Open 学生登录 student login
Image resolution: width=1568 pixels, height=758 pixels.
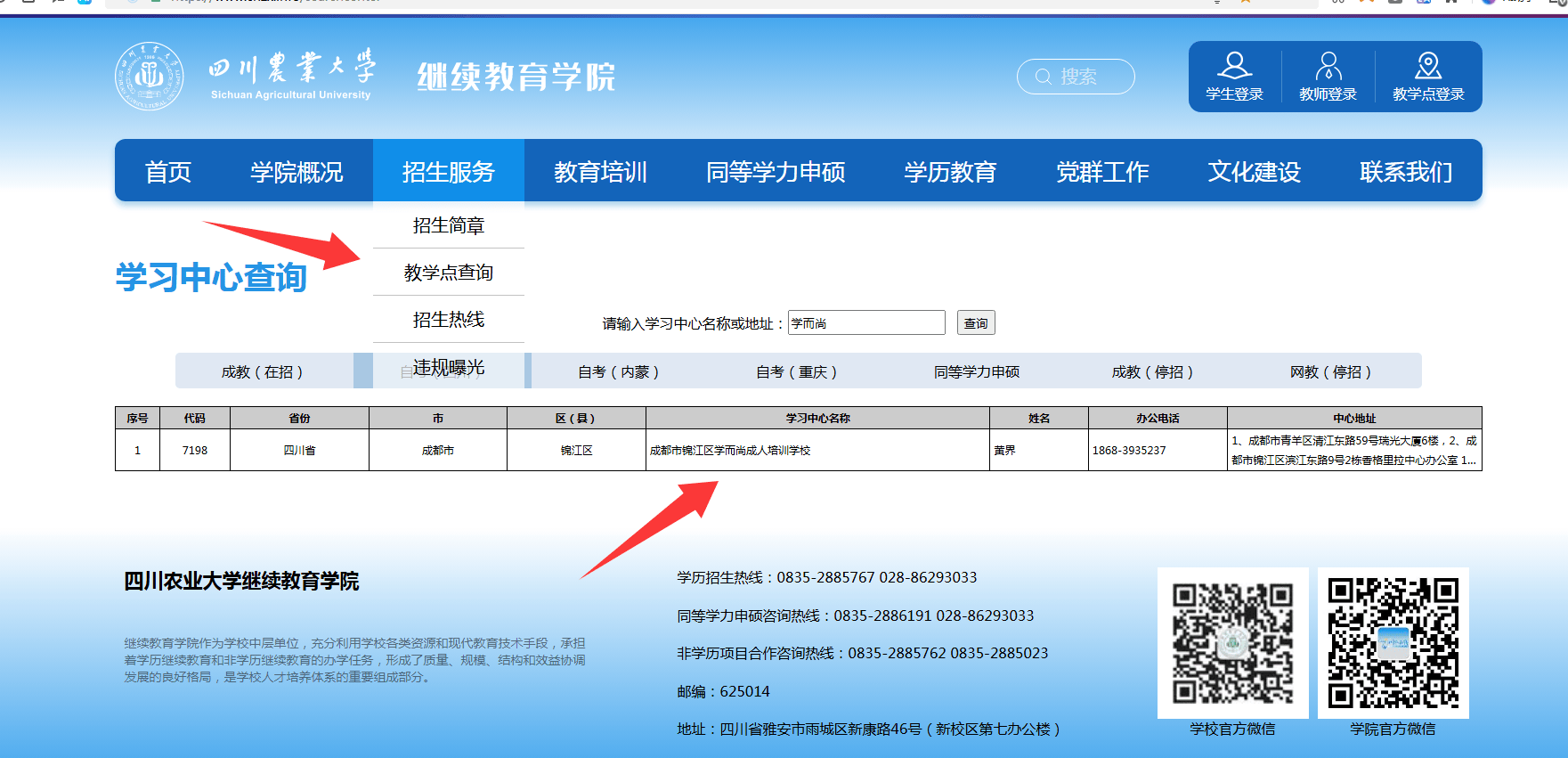pos(1235,77)
